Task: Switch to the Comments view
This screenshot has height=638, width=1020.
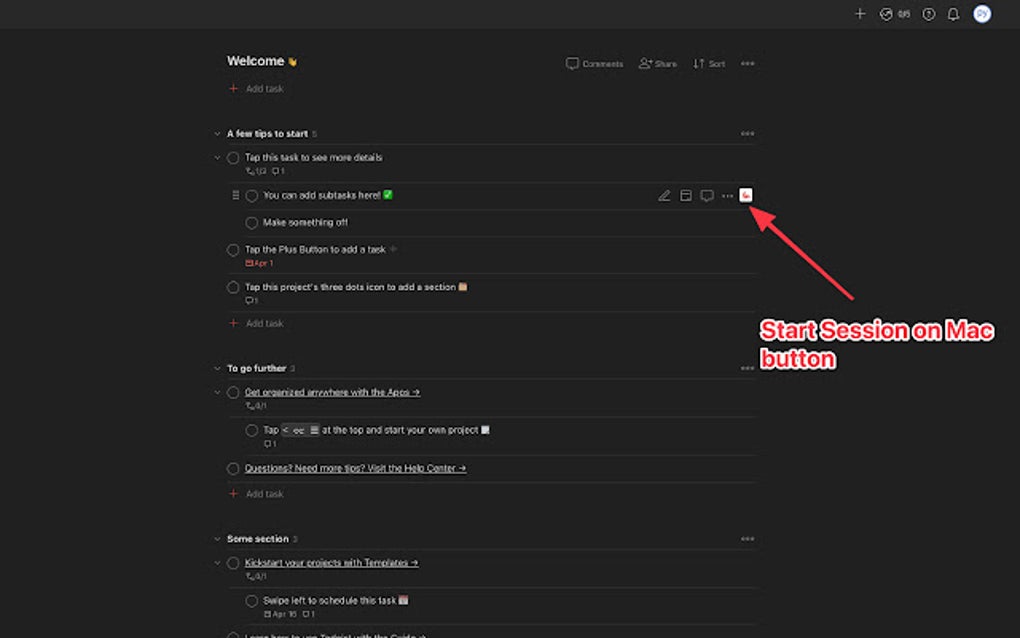Action: (594, 63)
